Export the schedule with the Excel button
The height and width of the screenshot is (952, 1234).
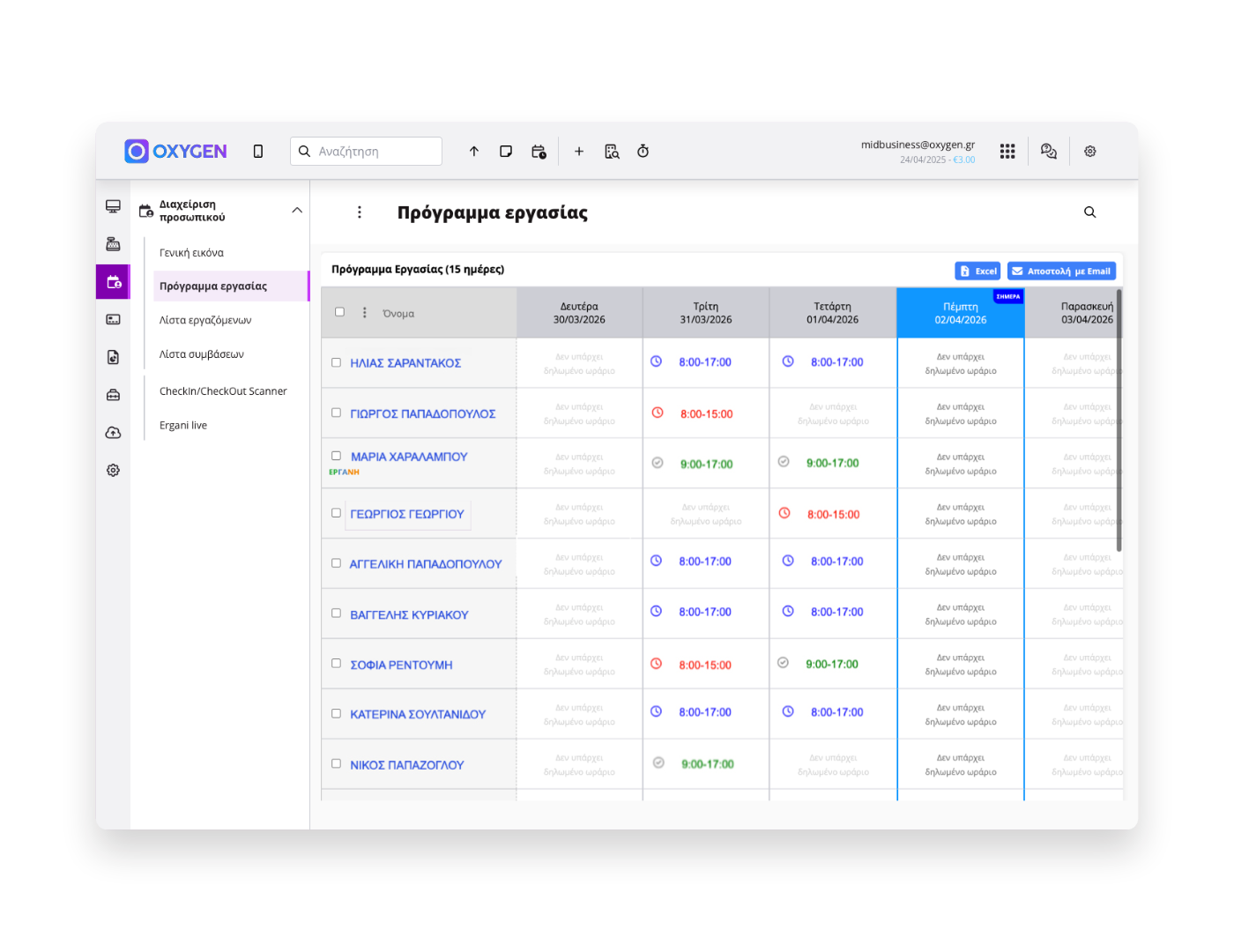[x=978, y=271]
